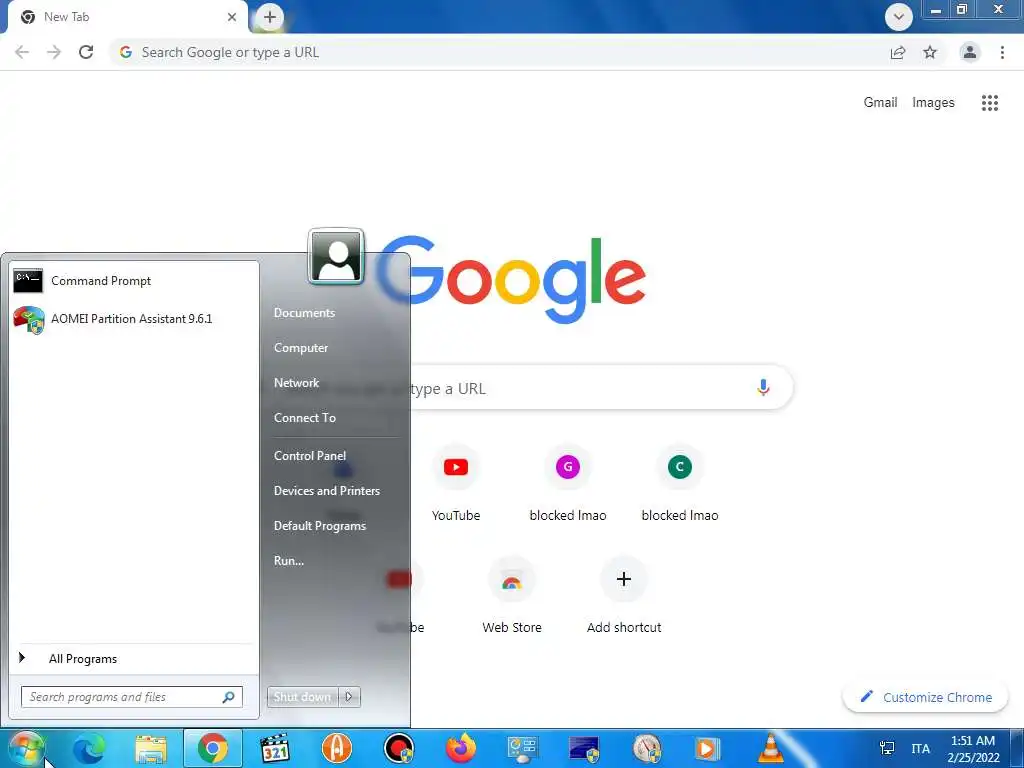The image size is (1024, 768).
Task: Select Run... in the Start menu
Action: [289, 561]
